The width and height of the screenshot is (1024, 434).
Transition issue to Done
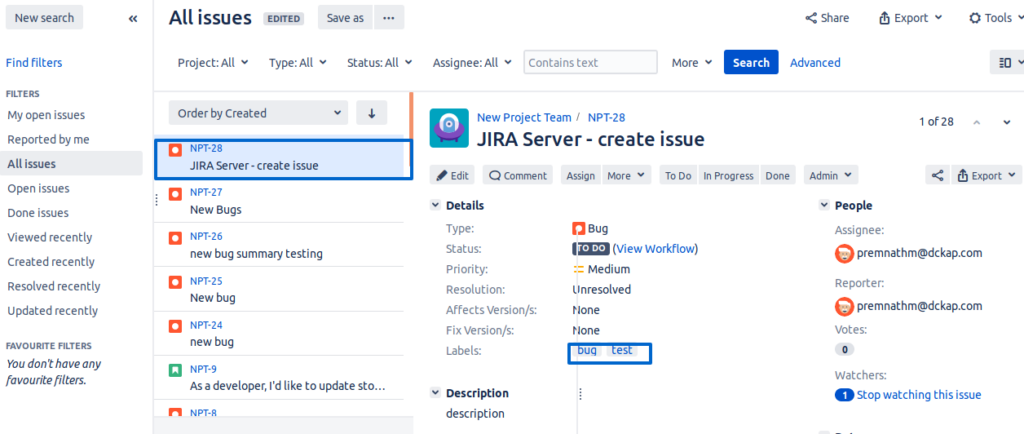pyautogui.click(x=777, y=176)
